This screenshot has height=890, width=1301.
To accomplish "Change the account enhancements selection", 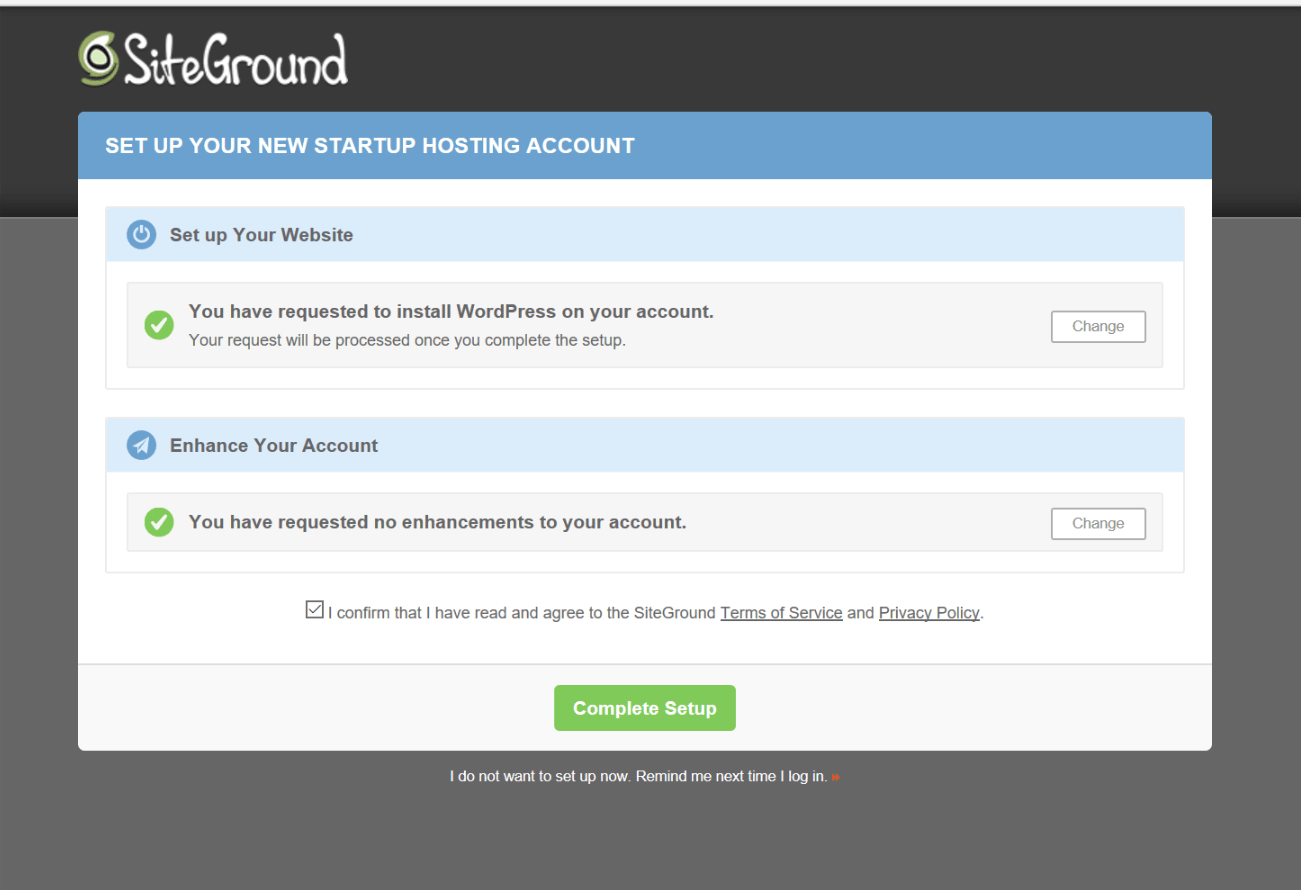I will tap(1098, 523).
